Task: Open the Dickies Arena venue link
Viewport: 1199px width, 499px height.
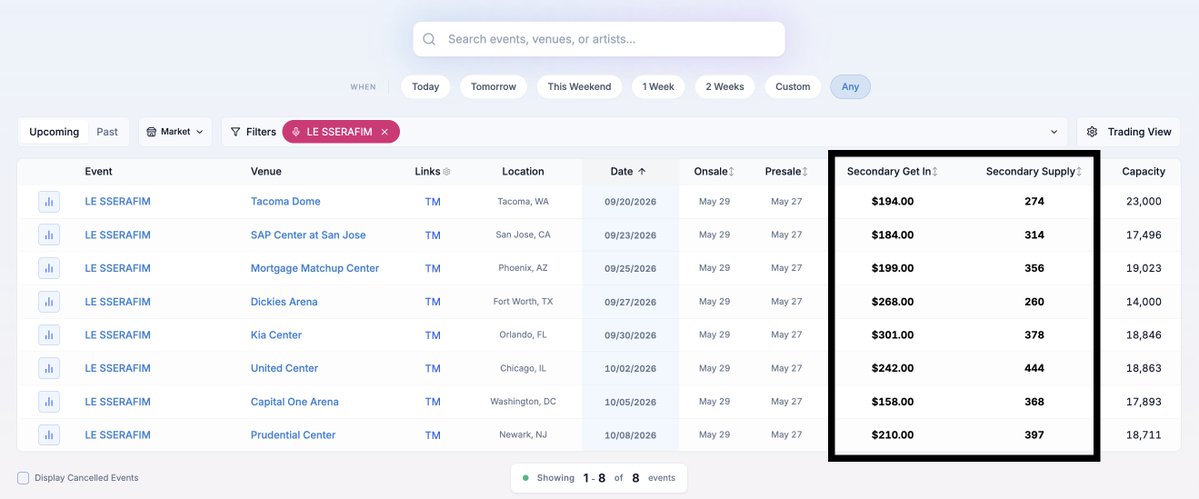Action: [x=284, y=302]
